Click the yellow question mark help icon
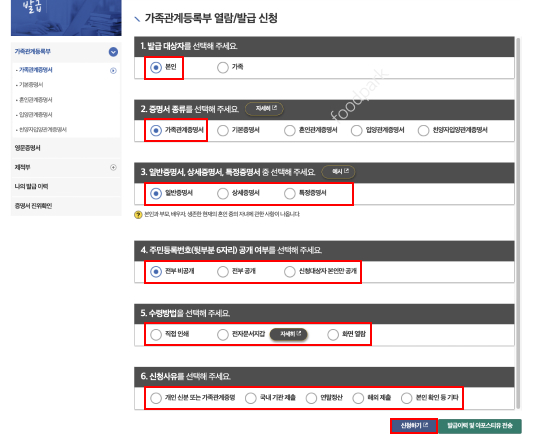This screenshot has height=440, width=558. (138, 215)
